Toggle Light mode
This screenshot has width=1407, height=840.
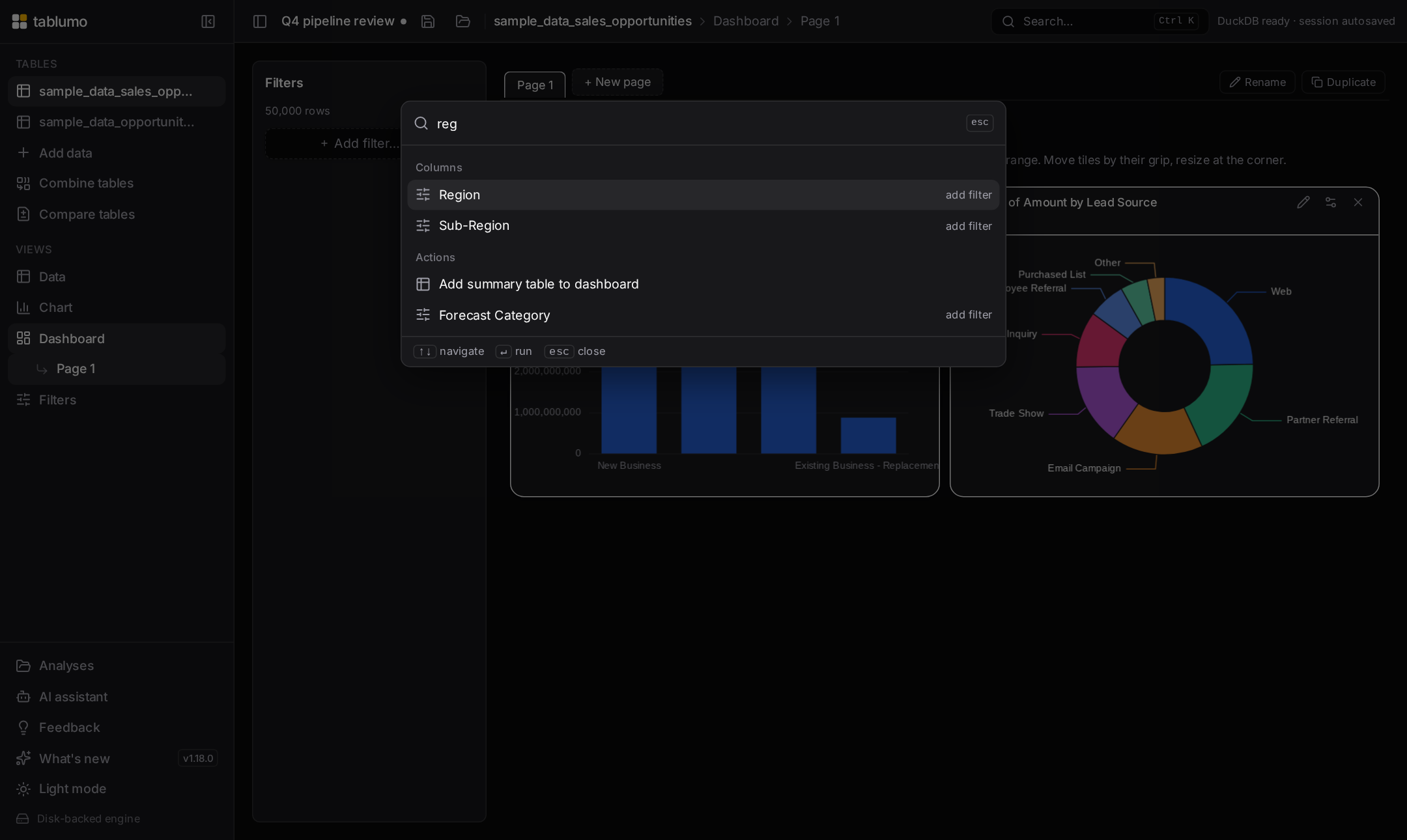[117, 789]
